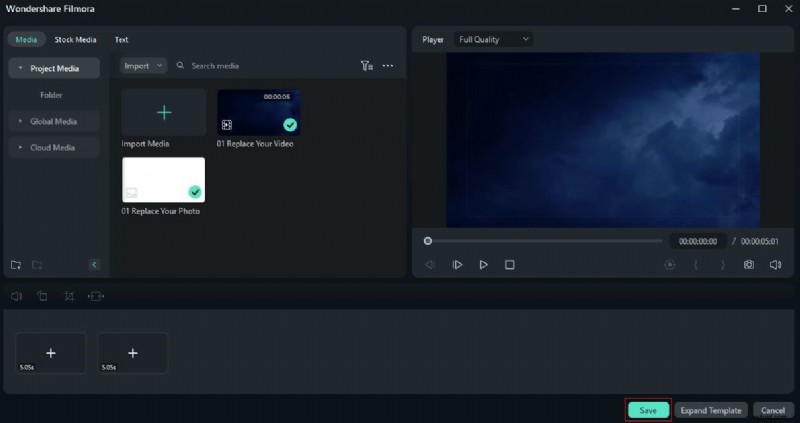Click the Player label
The height and width of the screenshot is (423, 800).
[x=433, y=39]
